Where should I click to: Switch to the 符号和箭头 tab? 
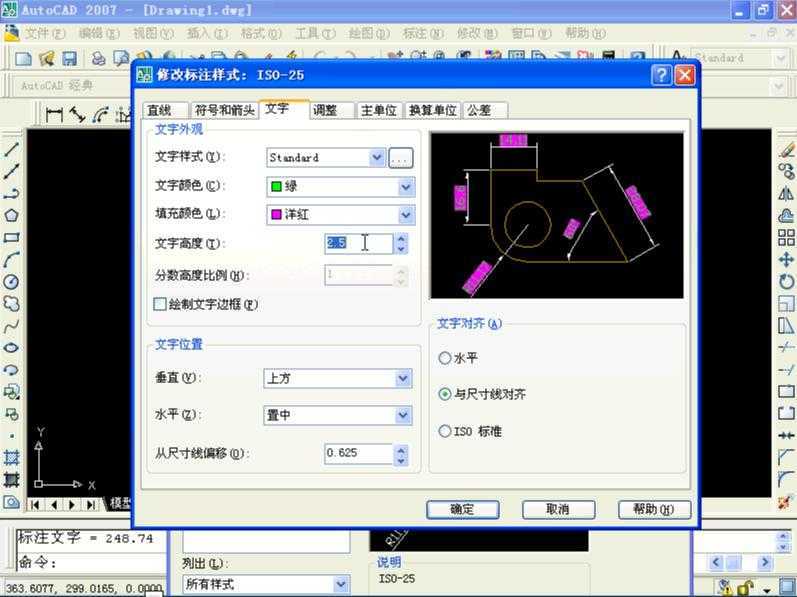click(x=224, y=110)
